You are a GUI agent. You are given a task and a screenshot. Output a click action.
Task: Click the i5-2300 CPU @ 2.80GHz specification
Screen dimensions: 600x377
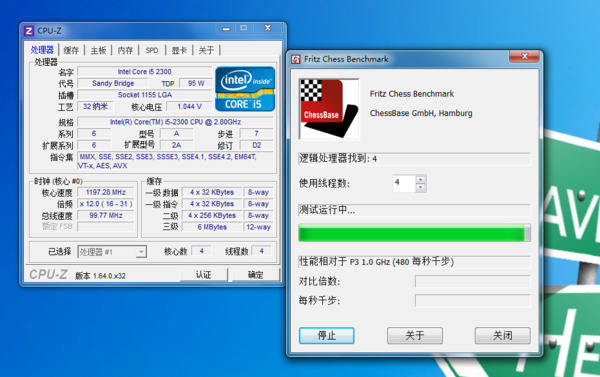pos(176,122)
